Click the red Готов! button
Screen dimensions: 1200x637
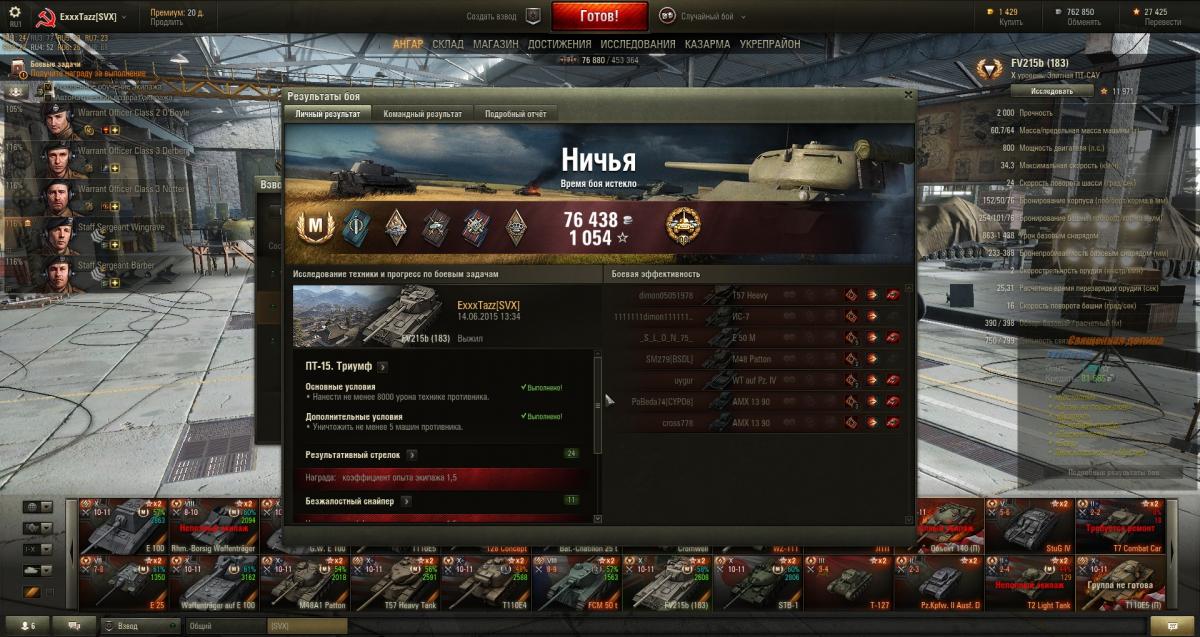(599, 17)
